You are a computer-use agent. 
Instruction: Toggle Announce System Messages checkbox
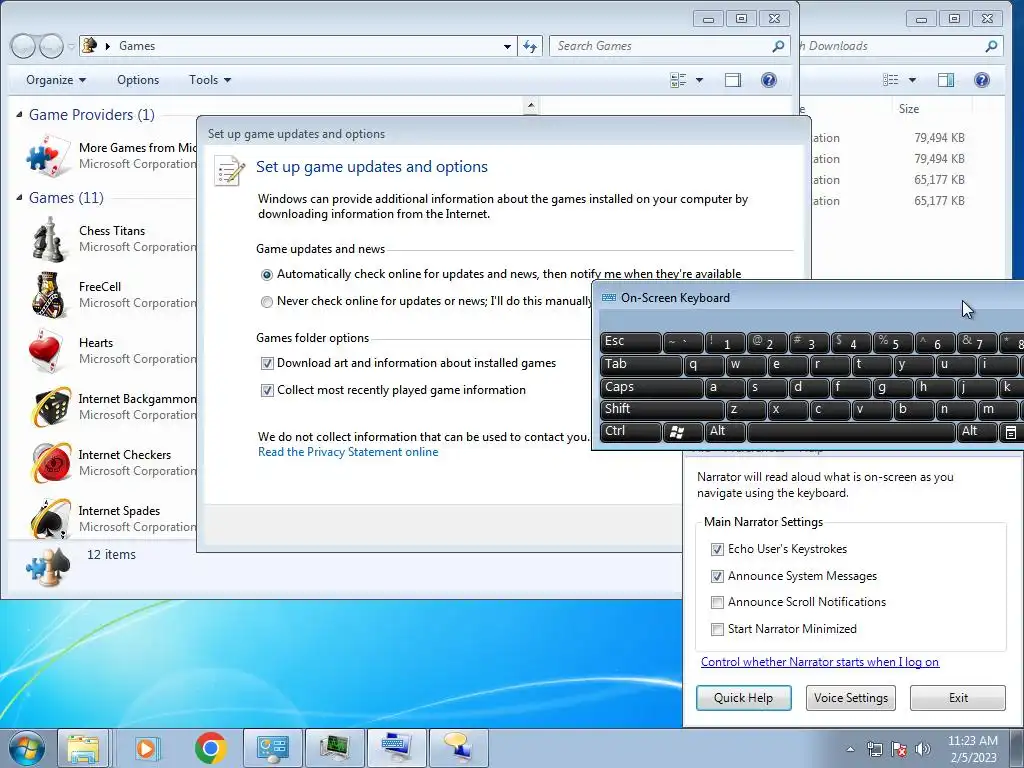717,576
